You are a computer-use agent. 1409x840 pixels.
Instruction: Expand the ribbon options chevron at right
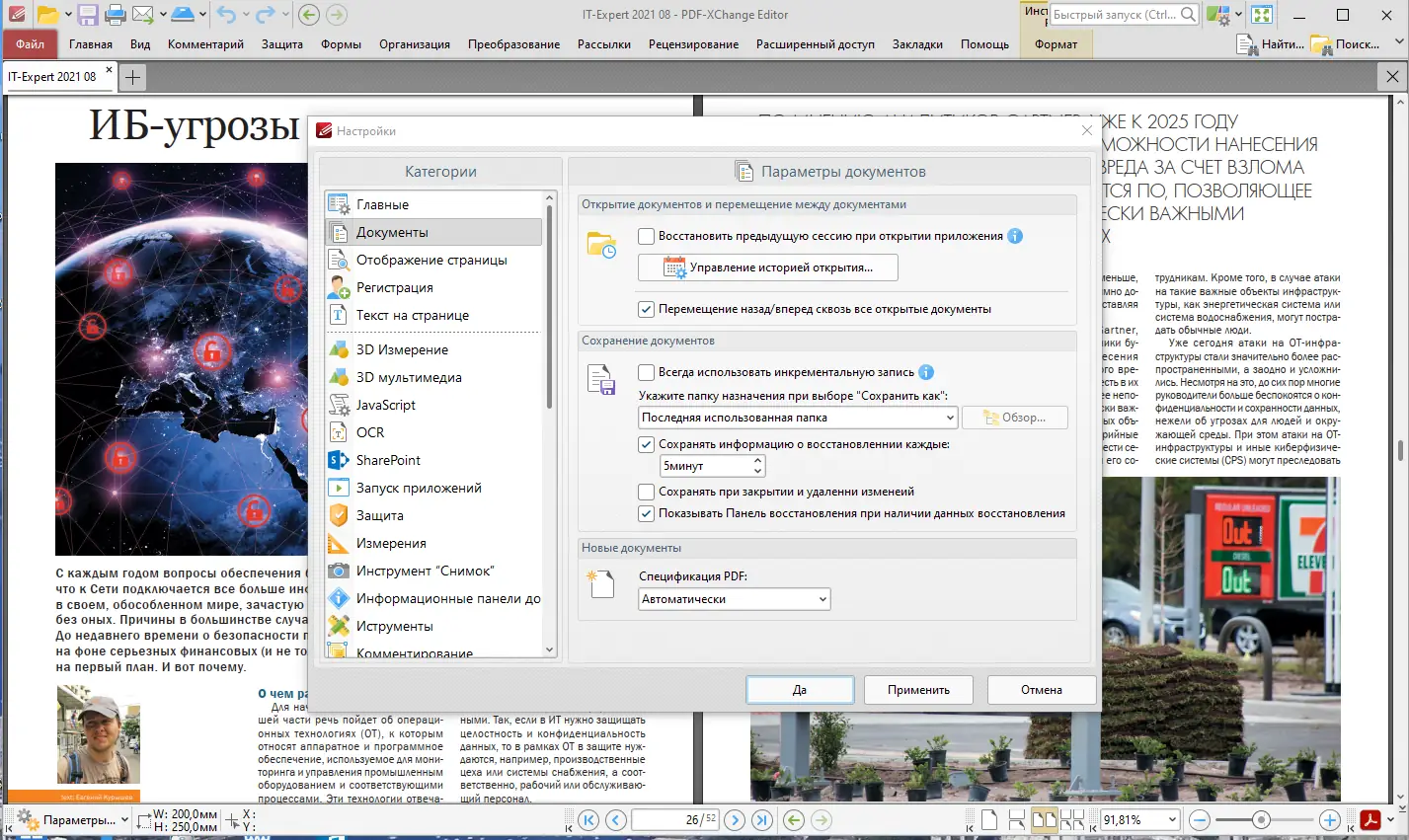1399,43
